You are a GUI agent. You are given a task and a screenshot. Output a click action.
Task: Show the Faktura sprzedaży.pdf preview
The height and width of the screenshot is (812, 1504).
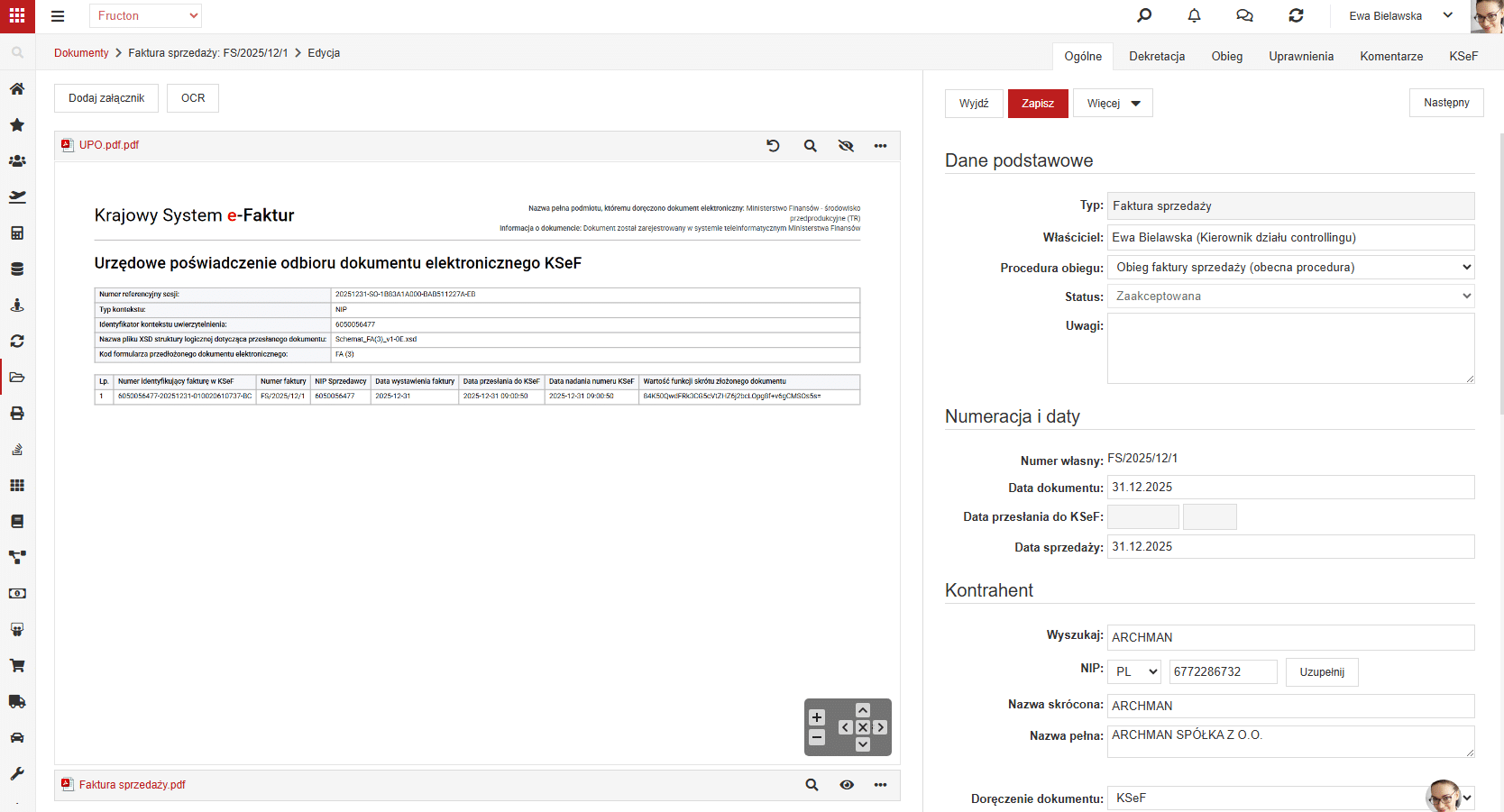847,785
